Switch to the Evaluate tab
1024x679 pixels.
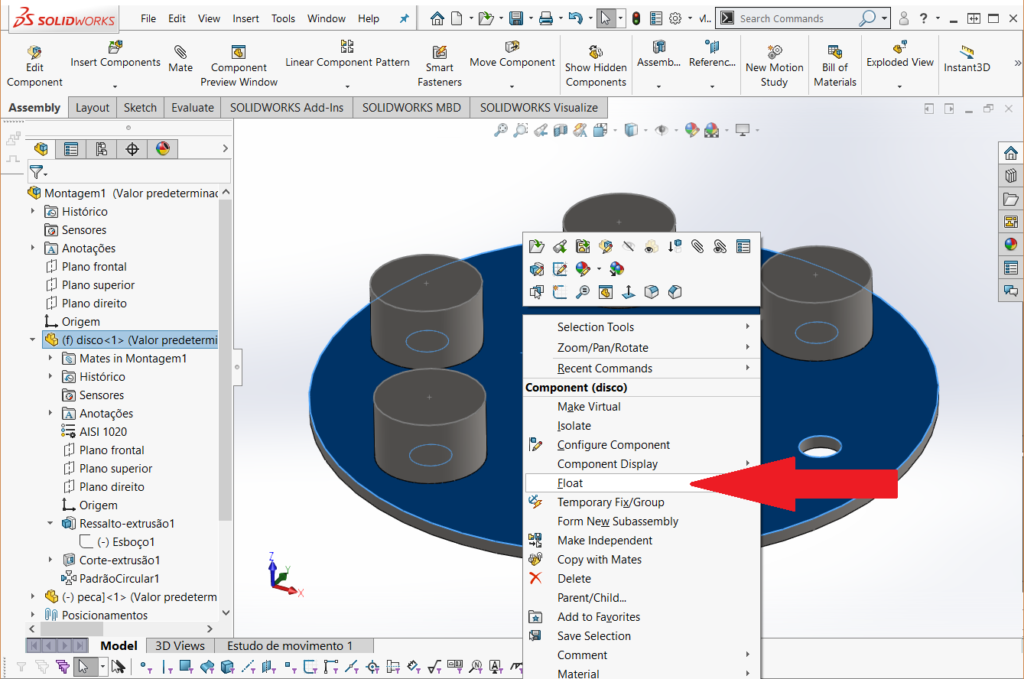pos(192,107)
